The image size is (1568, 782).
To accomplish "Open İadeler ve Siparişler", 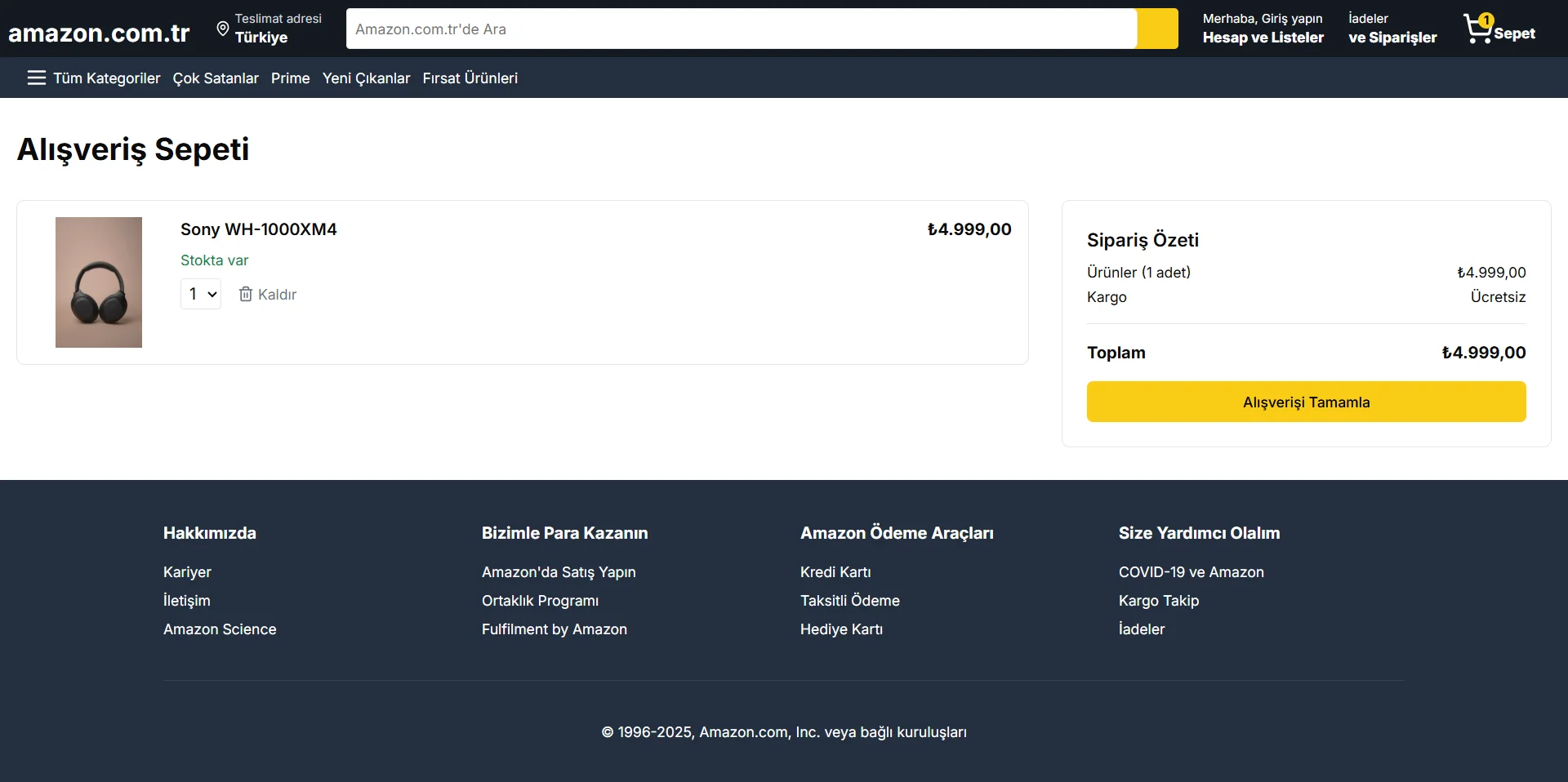I will click(x=1392, y=29).
